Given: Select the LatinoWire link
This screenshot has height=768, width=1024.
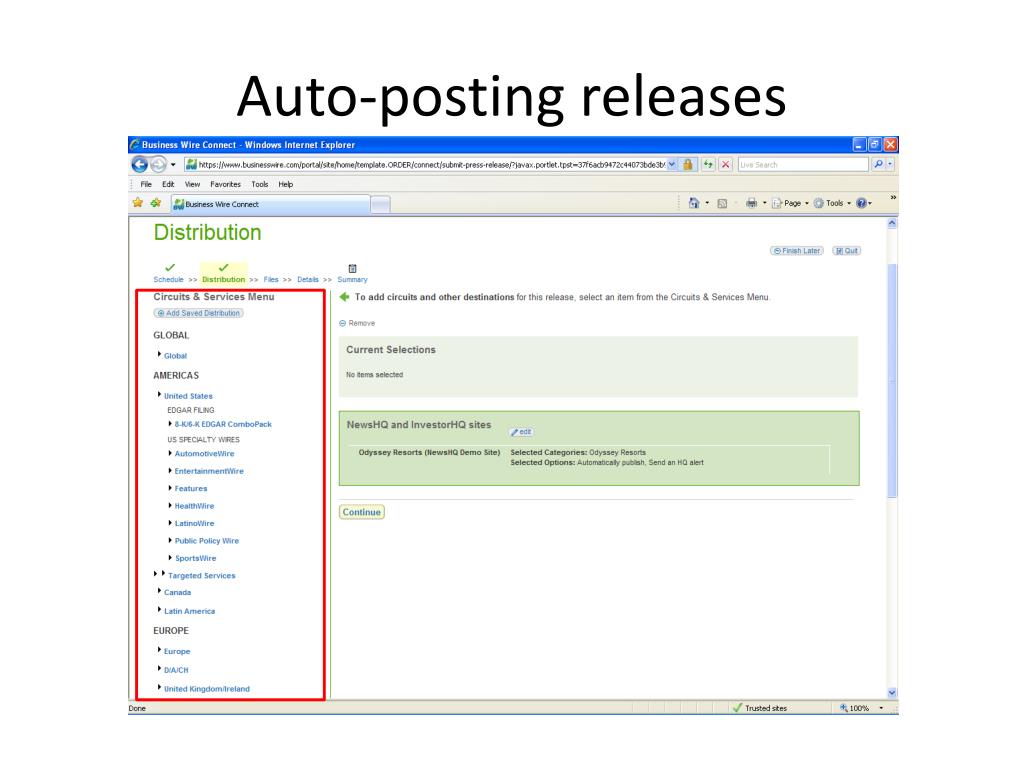Looking at the screenshot, I should (194, 524).
